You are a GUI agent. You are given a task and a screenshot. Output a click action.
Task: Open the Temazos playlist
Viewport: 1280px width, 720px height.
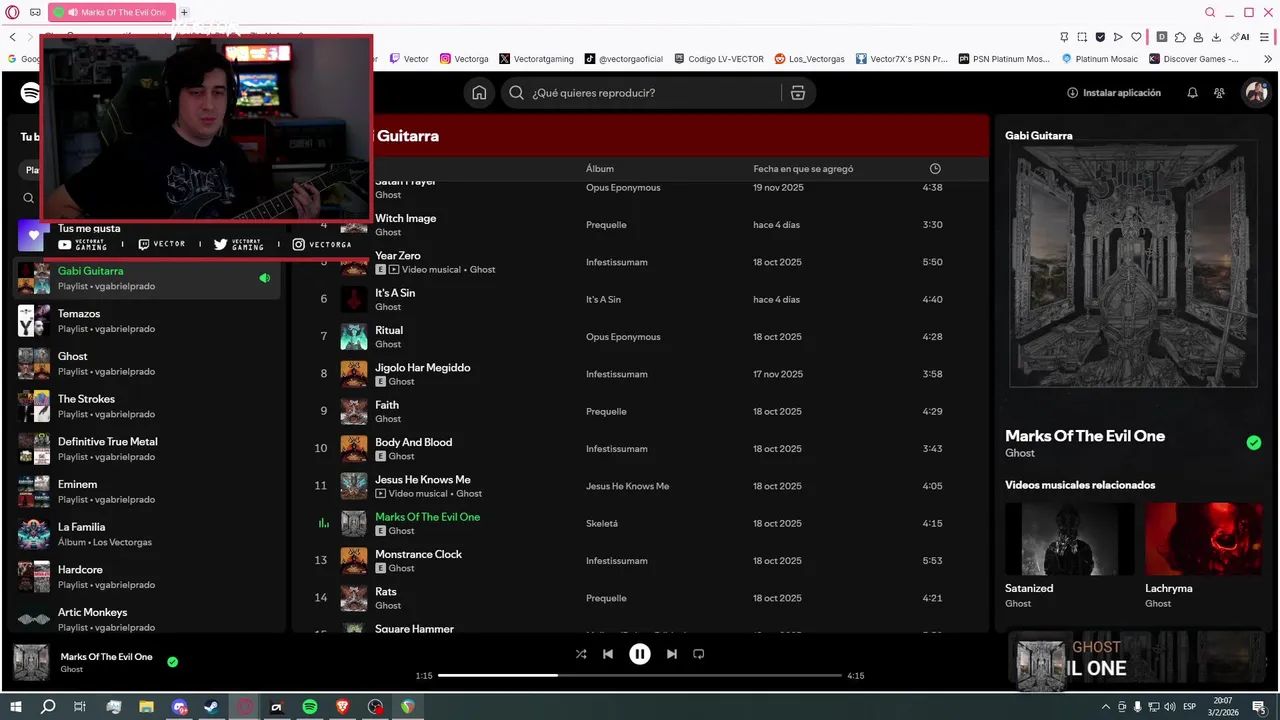(148, 321)
